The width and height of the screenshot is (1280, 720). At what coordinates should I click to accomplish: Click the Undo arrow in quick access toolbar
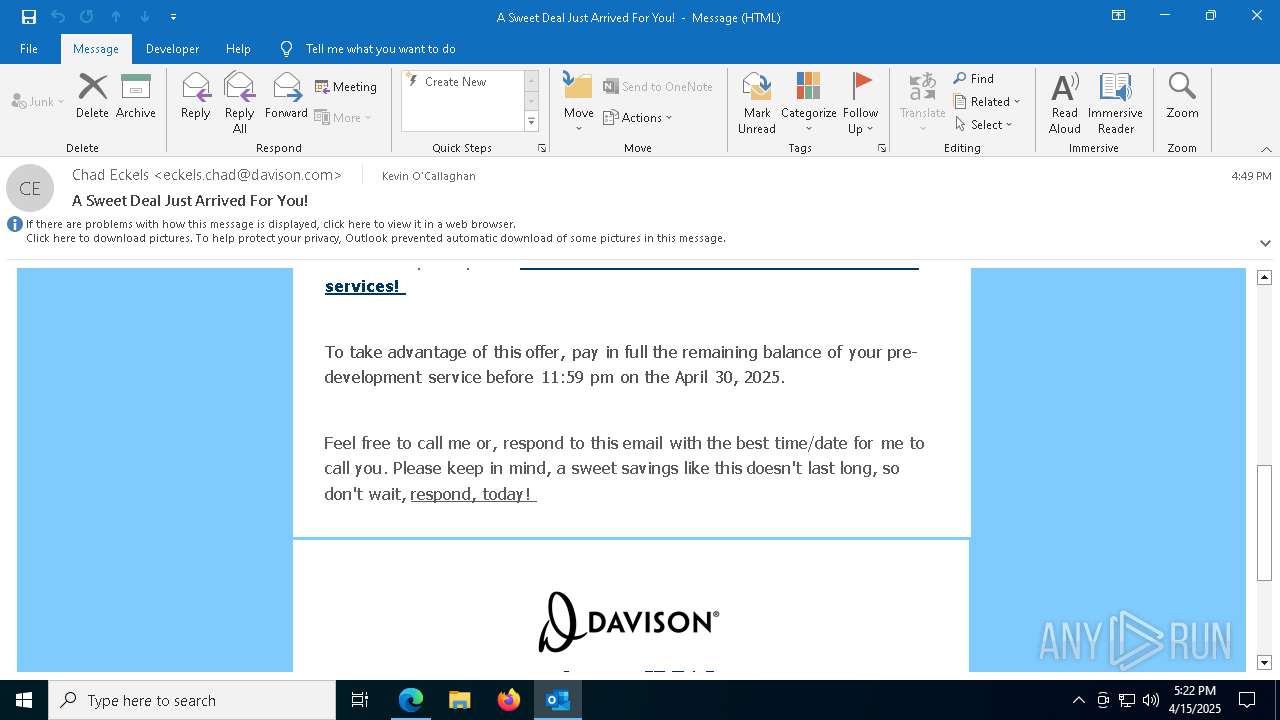[58, 17]
